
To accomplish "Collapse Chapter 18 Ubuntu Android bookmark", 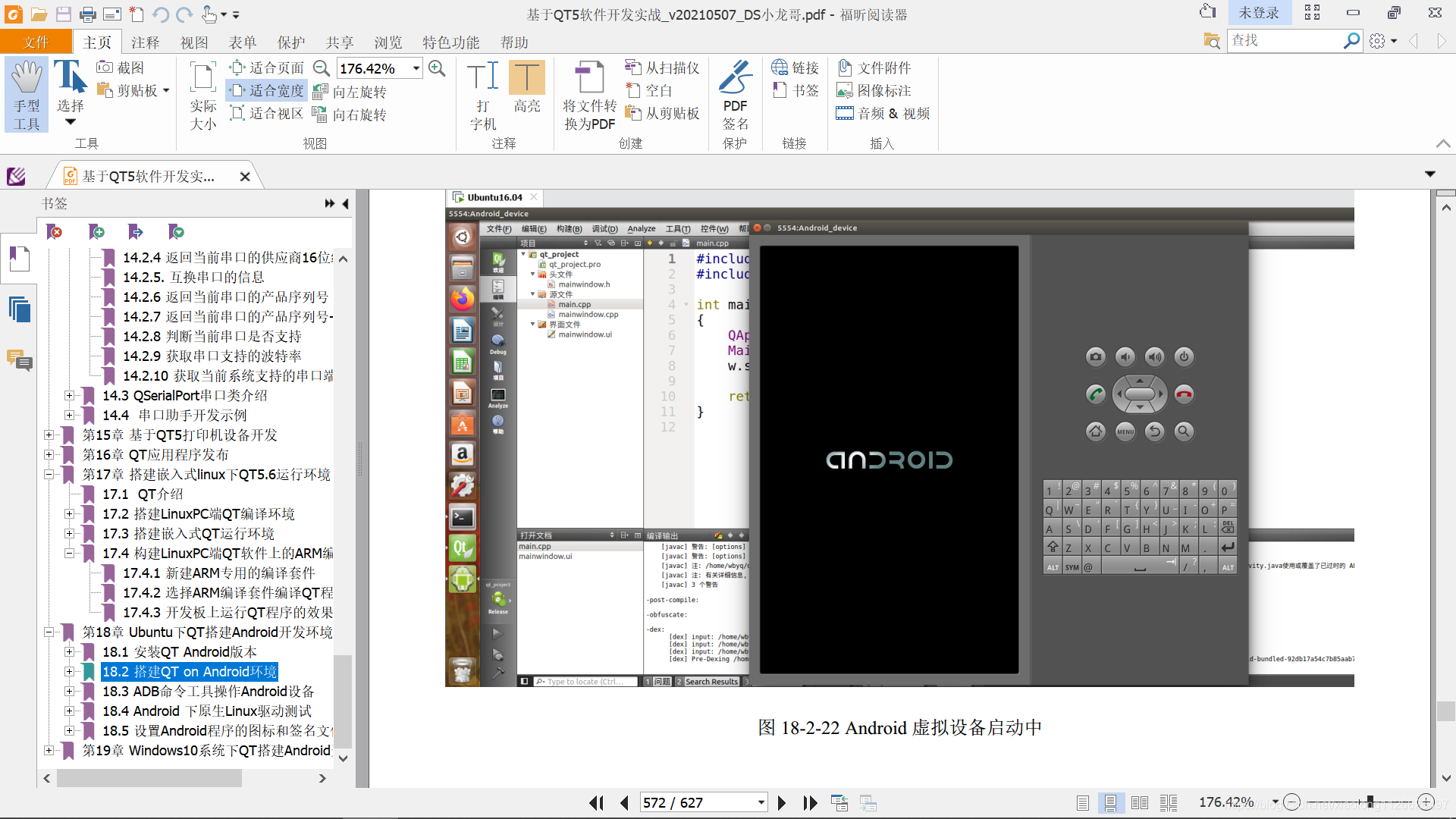I will point(49,632).
